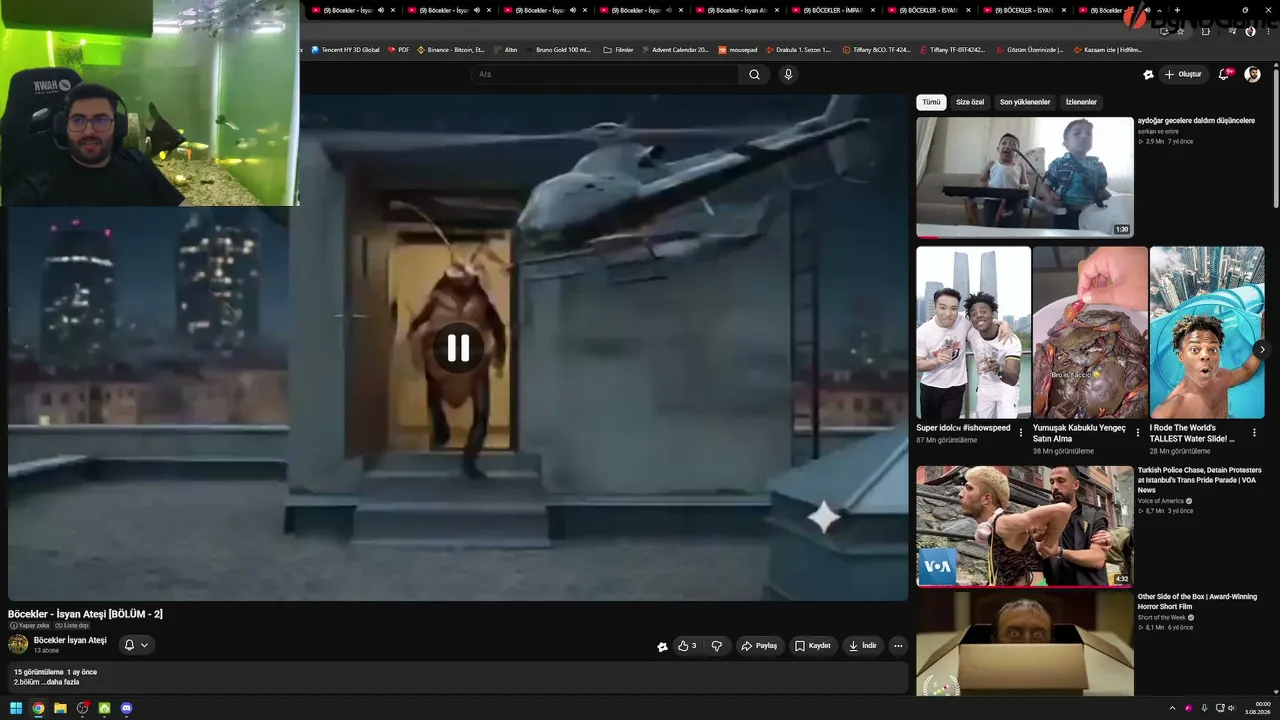Open the Altın bookmark

pos(506,49)
